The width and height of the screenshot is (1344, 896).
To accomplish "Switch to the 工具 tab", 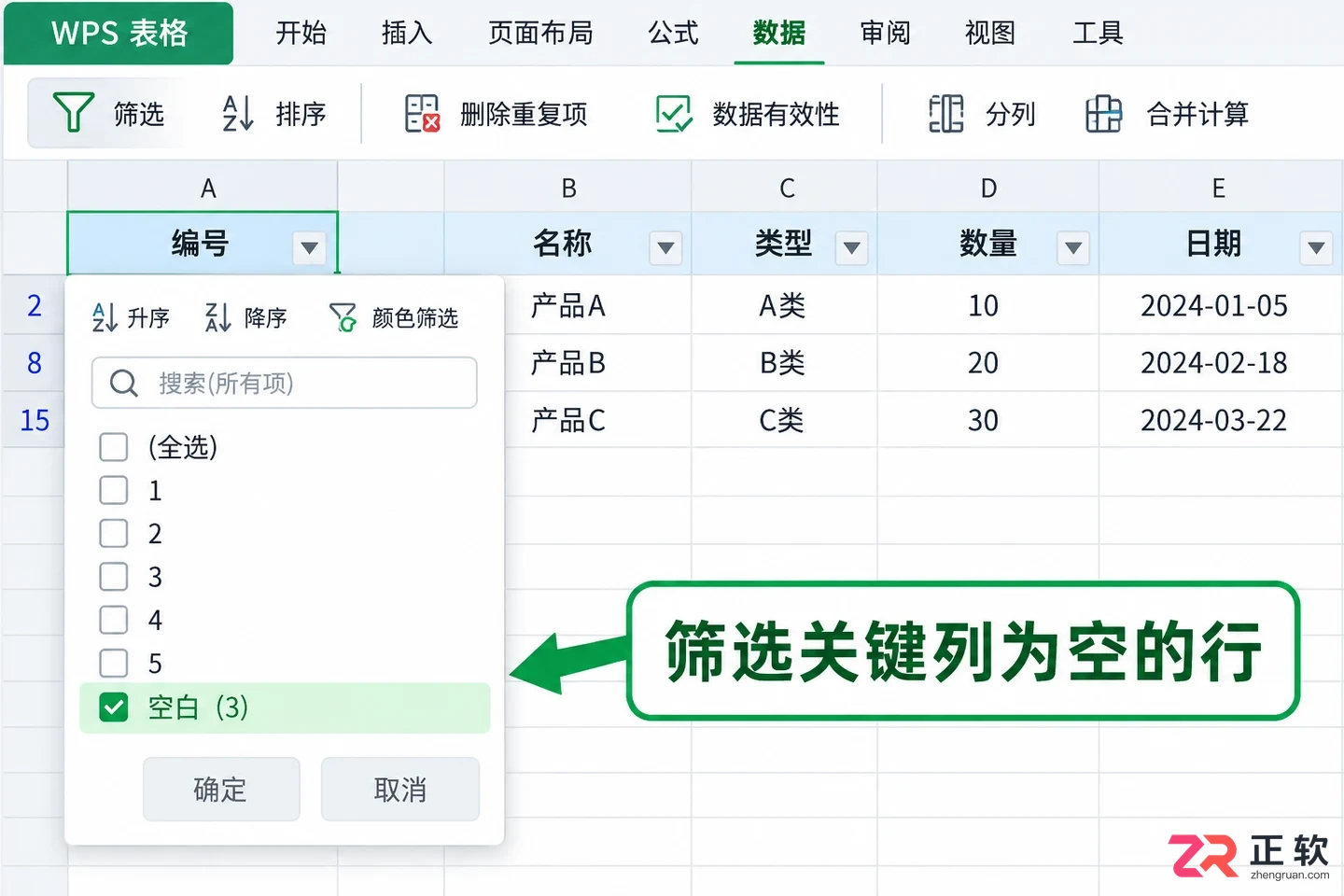I will (x=1098, y=33).
